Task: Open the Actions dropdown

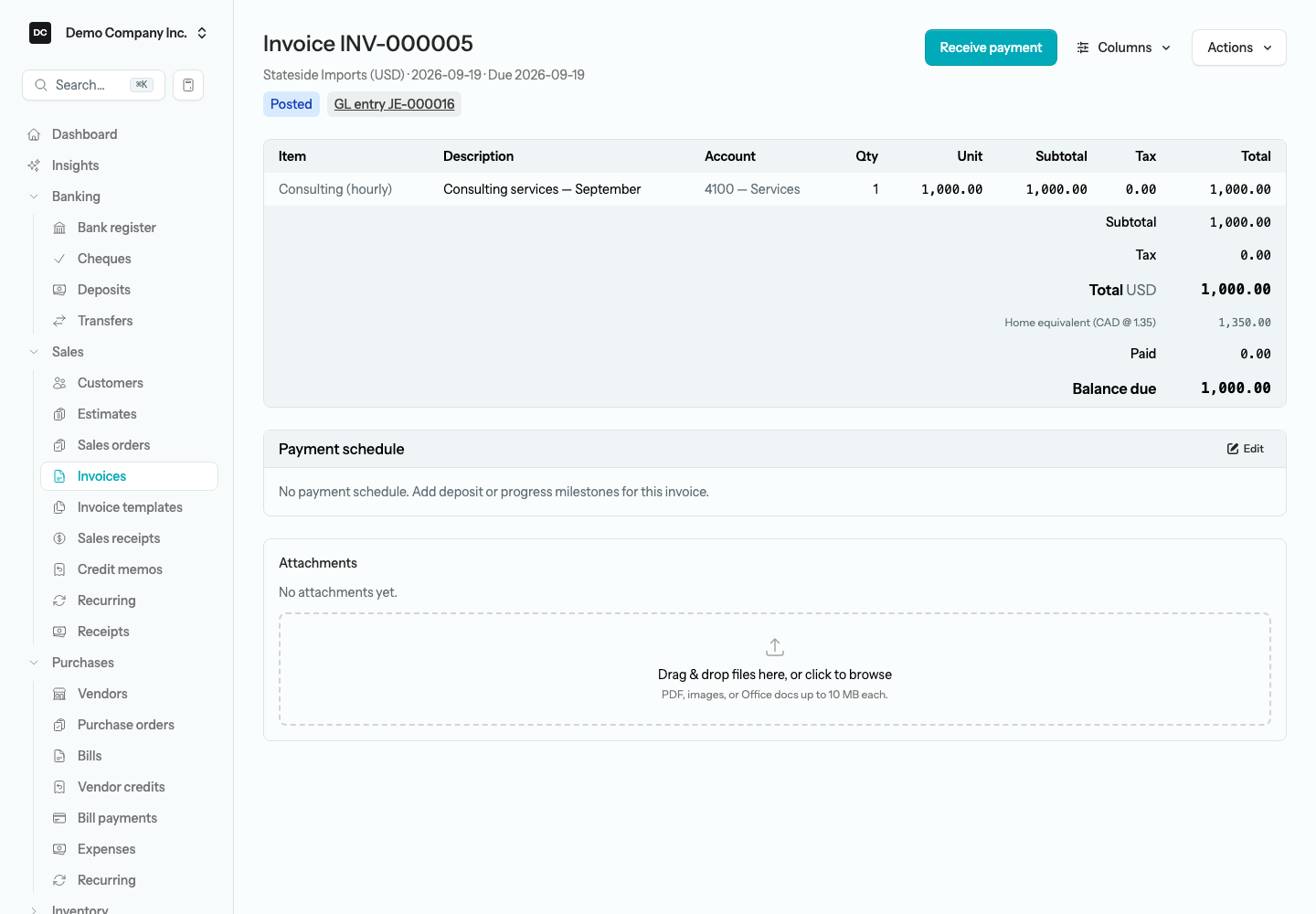Action: 1238,48
